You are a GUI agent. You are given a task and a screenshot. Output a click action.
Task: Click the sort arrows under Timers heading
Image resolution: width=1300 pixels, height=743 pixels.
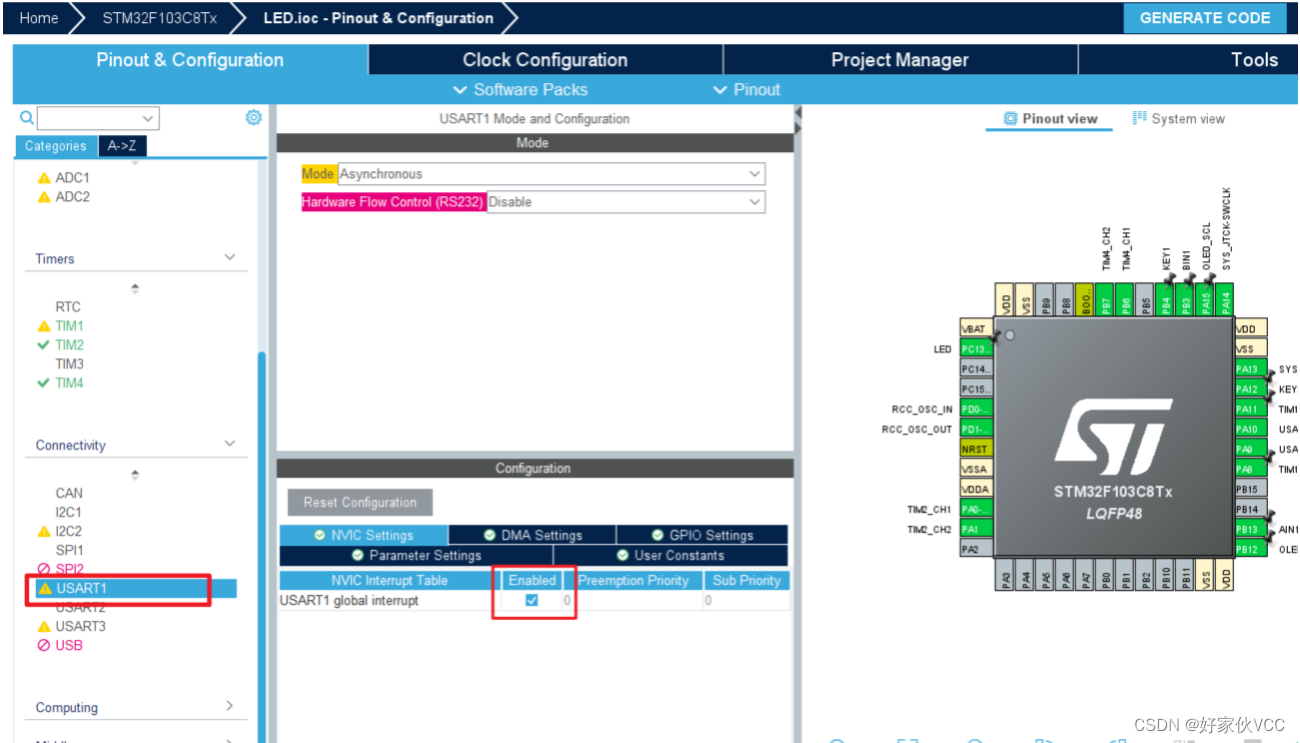pyautogui.click(x=135, y=288)
